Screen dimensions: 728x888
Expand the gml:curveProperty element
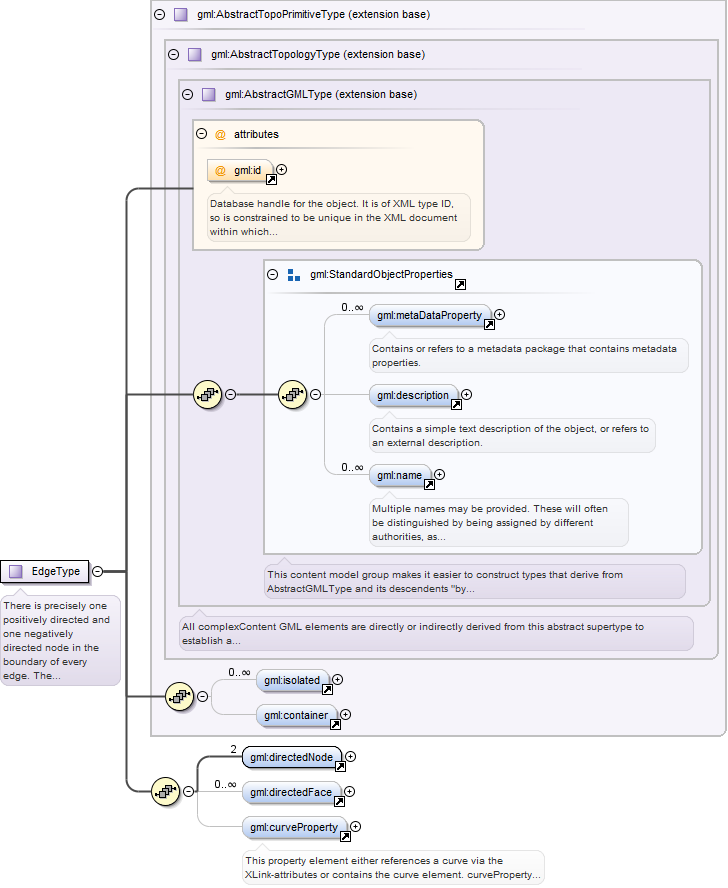(x=355, y=827)
